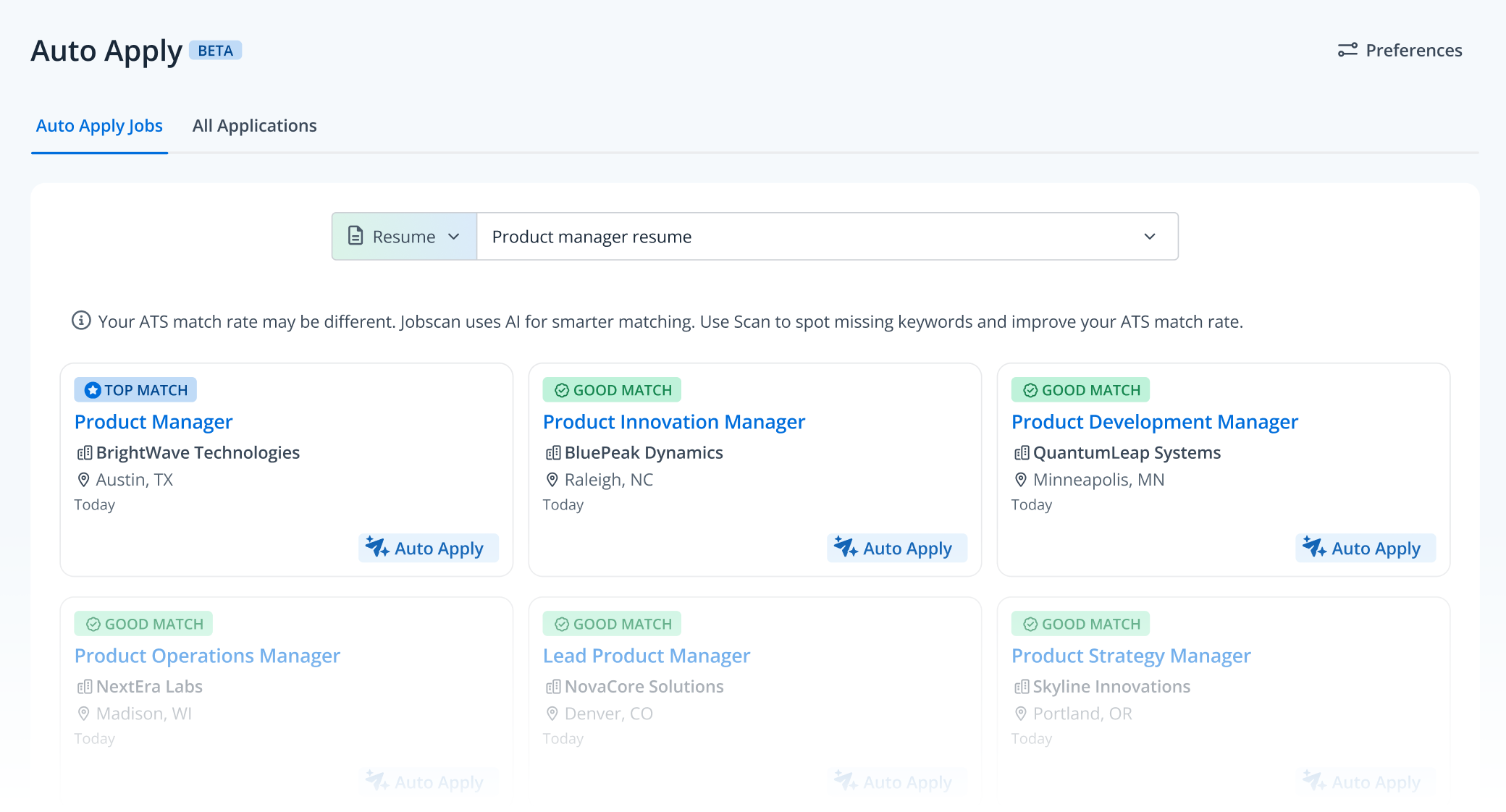
Task: Select the Auto Apply Jobs tab
Action: pyautogui.click(x=99, y=126)
